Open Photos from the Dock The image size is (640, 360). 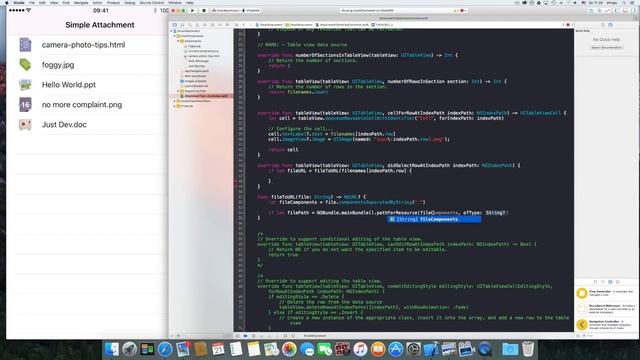coord(289,349)
